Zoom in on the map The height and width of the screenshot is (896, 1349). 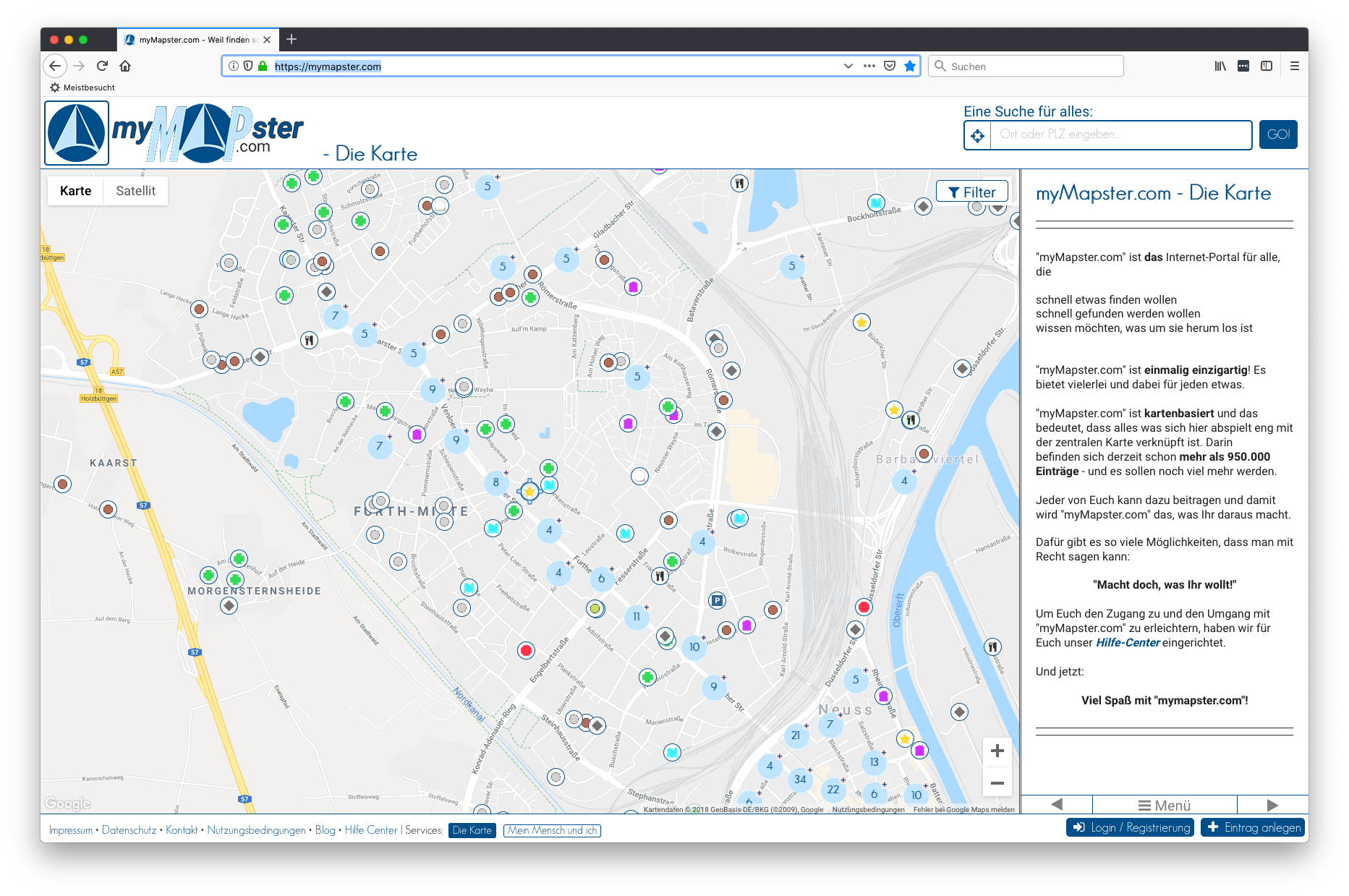[997, 751]
